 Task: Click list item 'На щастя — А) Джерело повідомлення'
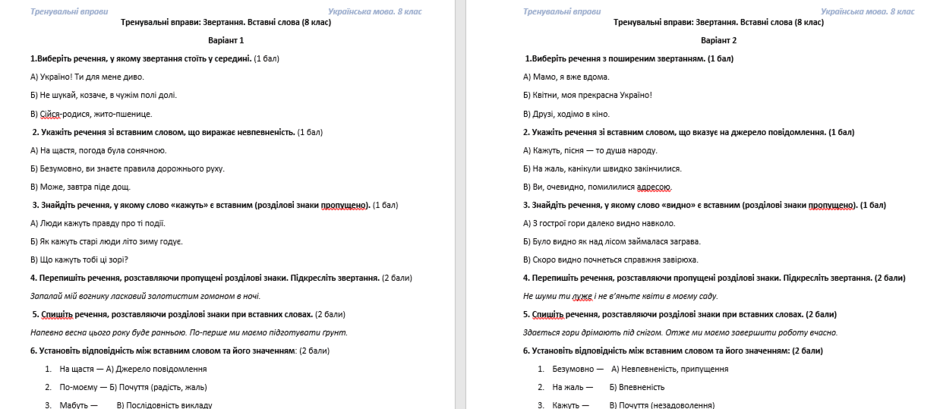134,369
